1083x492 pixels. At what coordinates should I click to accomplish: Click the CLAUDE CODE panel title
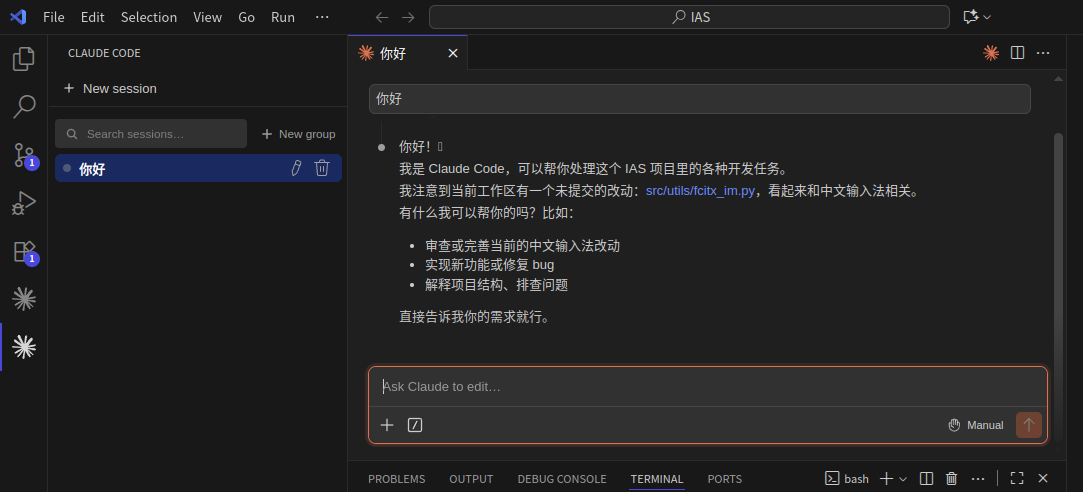104,53
